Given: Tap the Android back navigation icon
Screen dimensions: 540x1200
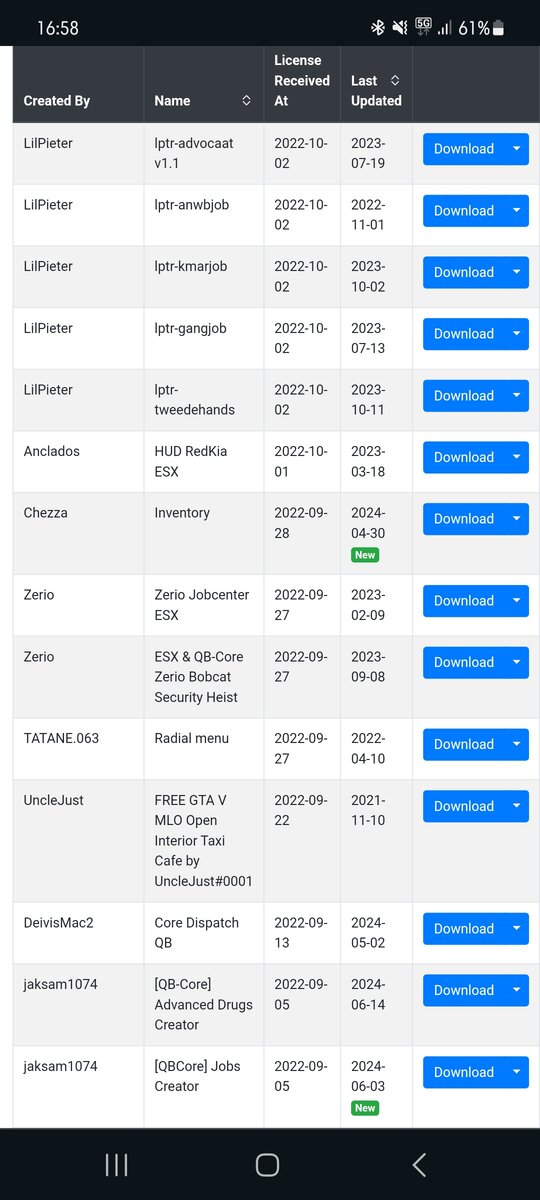Looking at the screenshot, I should (x=419, y=1164).
